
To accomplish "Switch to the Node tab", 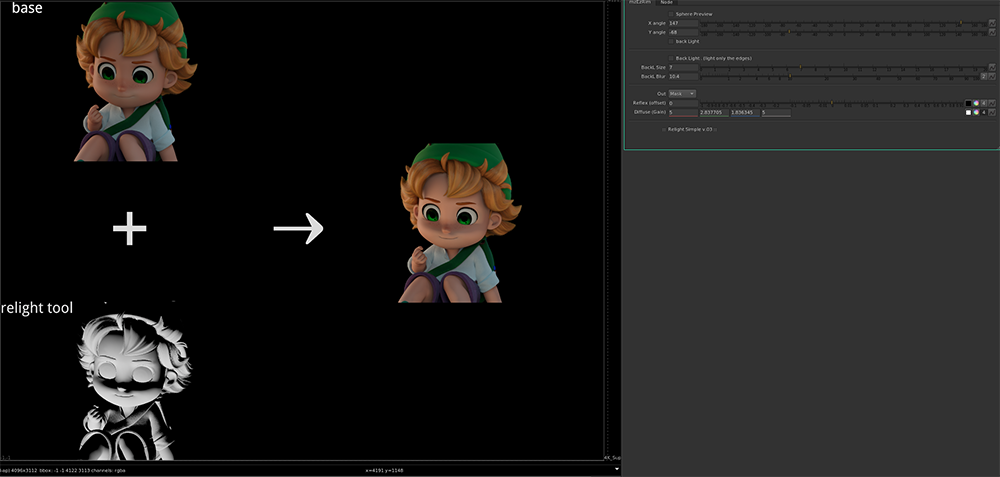I will click(667, 3).
